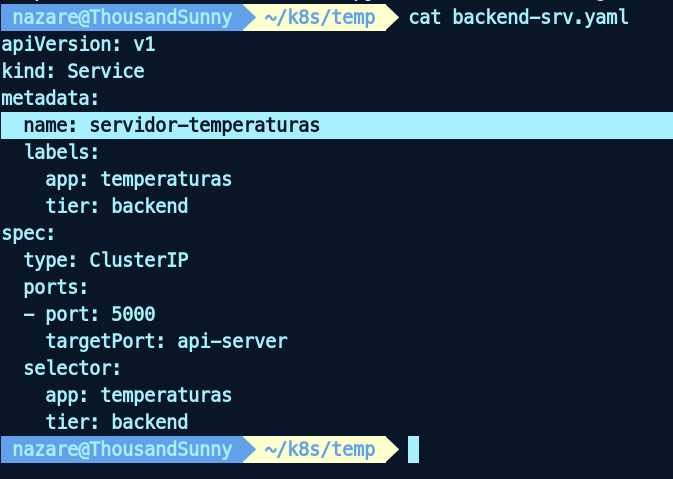Click the targetPort: api-server line
The height and width of the screenshot is (479, 673).
(x=166, y=342)
